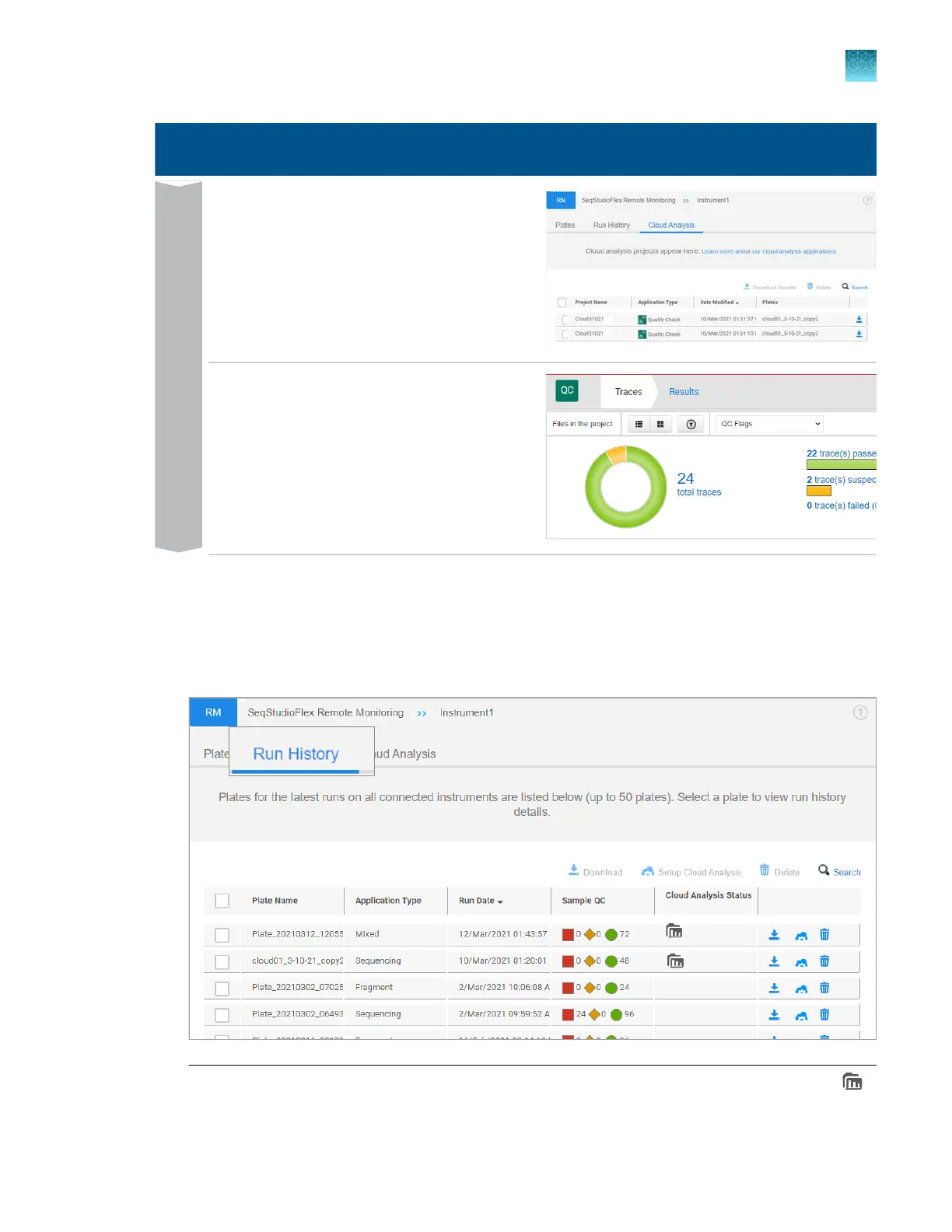Open the Plates tab in the Cloud Analysis panel

565,225
